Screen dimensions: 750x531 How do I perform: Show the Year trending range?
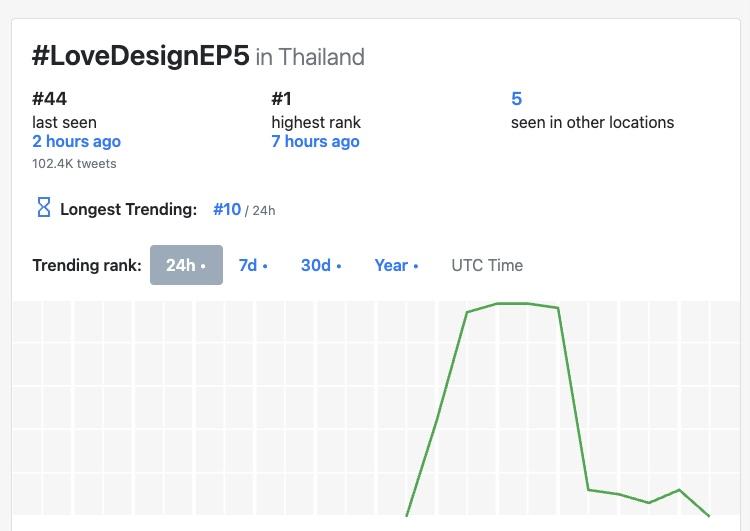(x=396, y=265)
